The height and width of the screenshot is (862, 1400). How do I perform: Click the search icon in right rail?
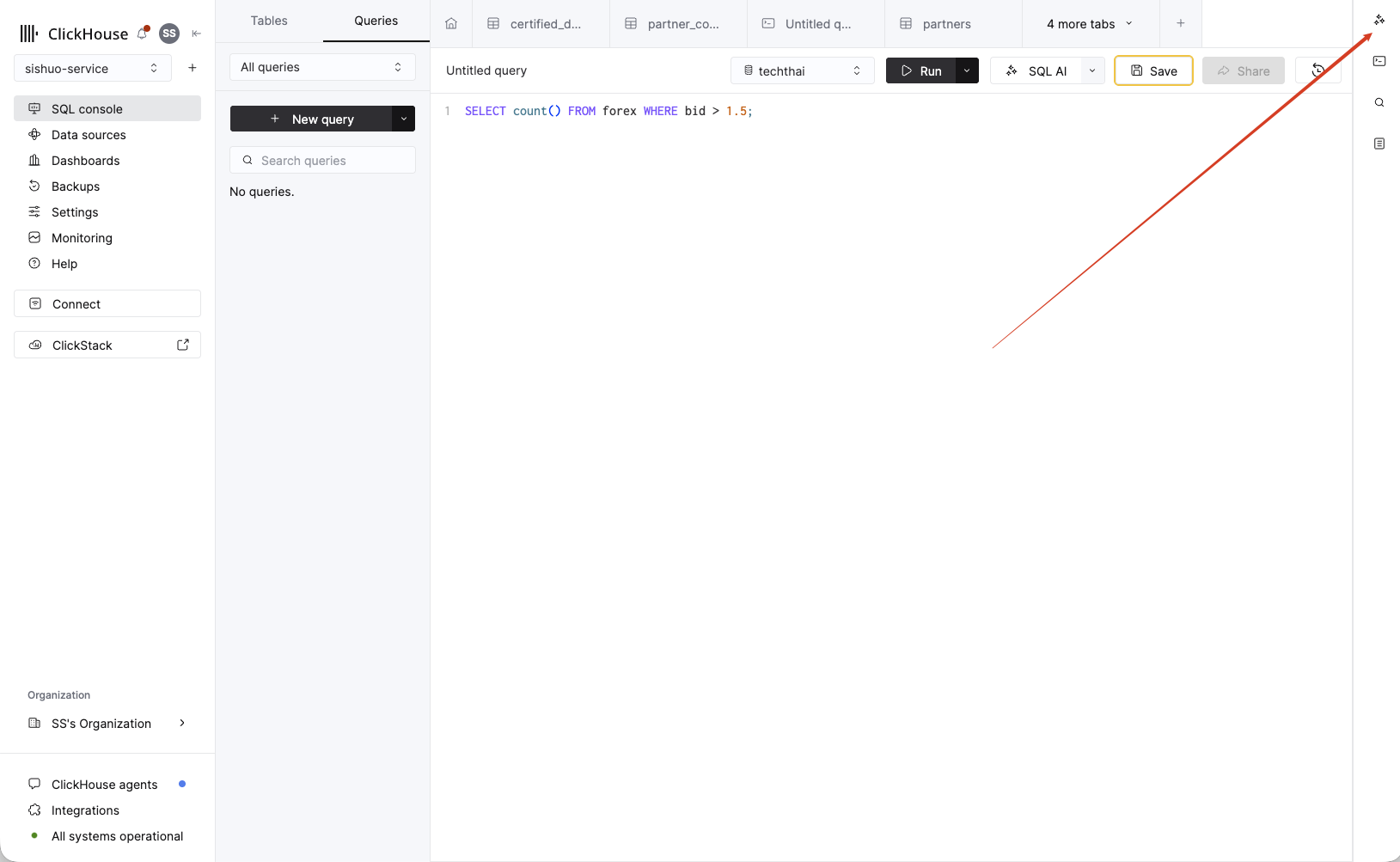[x=1379, y=102]
